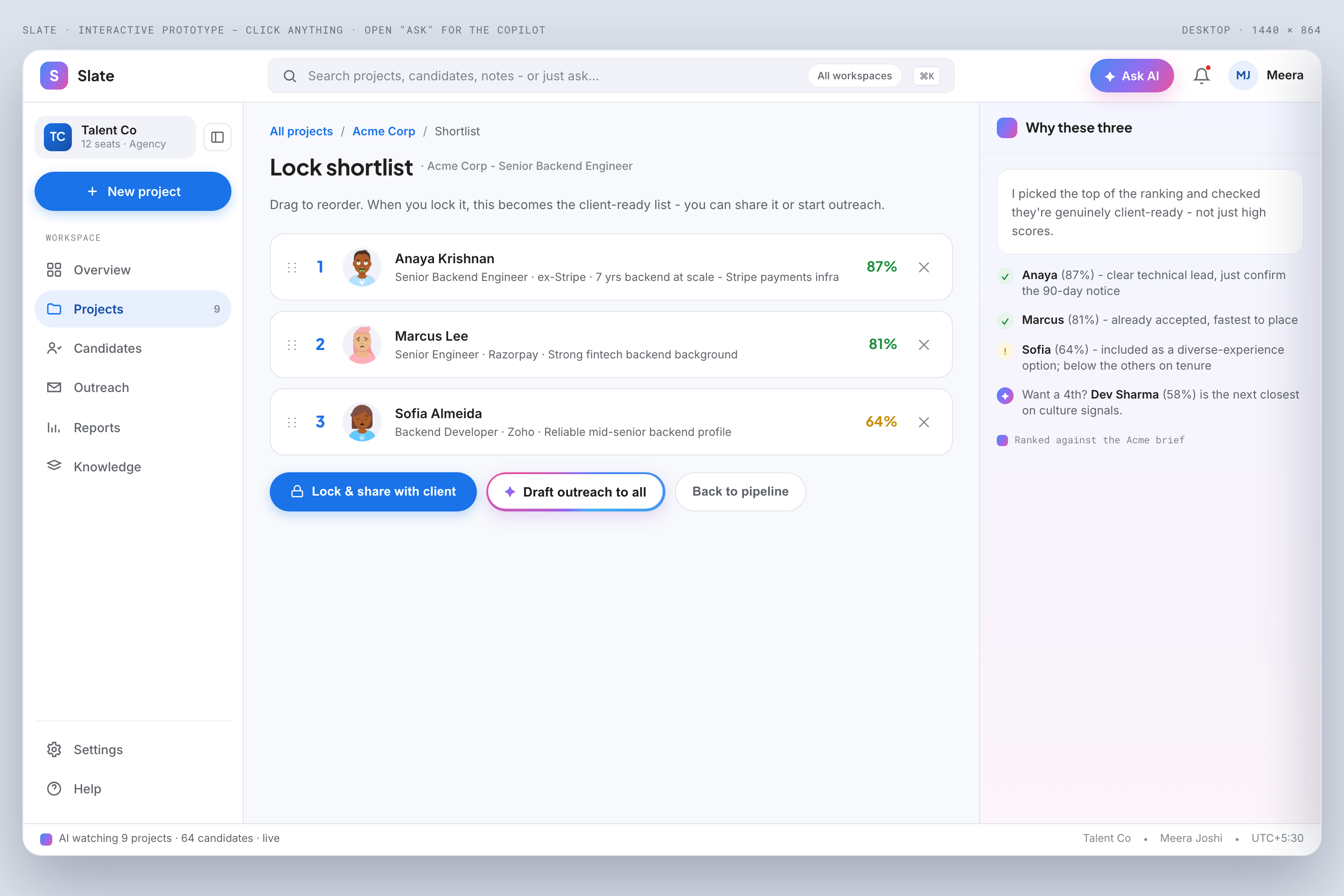This screenshot has width=1344, height=896.
Task: Open the Reports section
Action: (133, 427)
